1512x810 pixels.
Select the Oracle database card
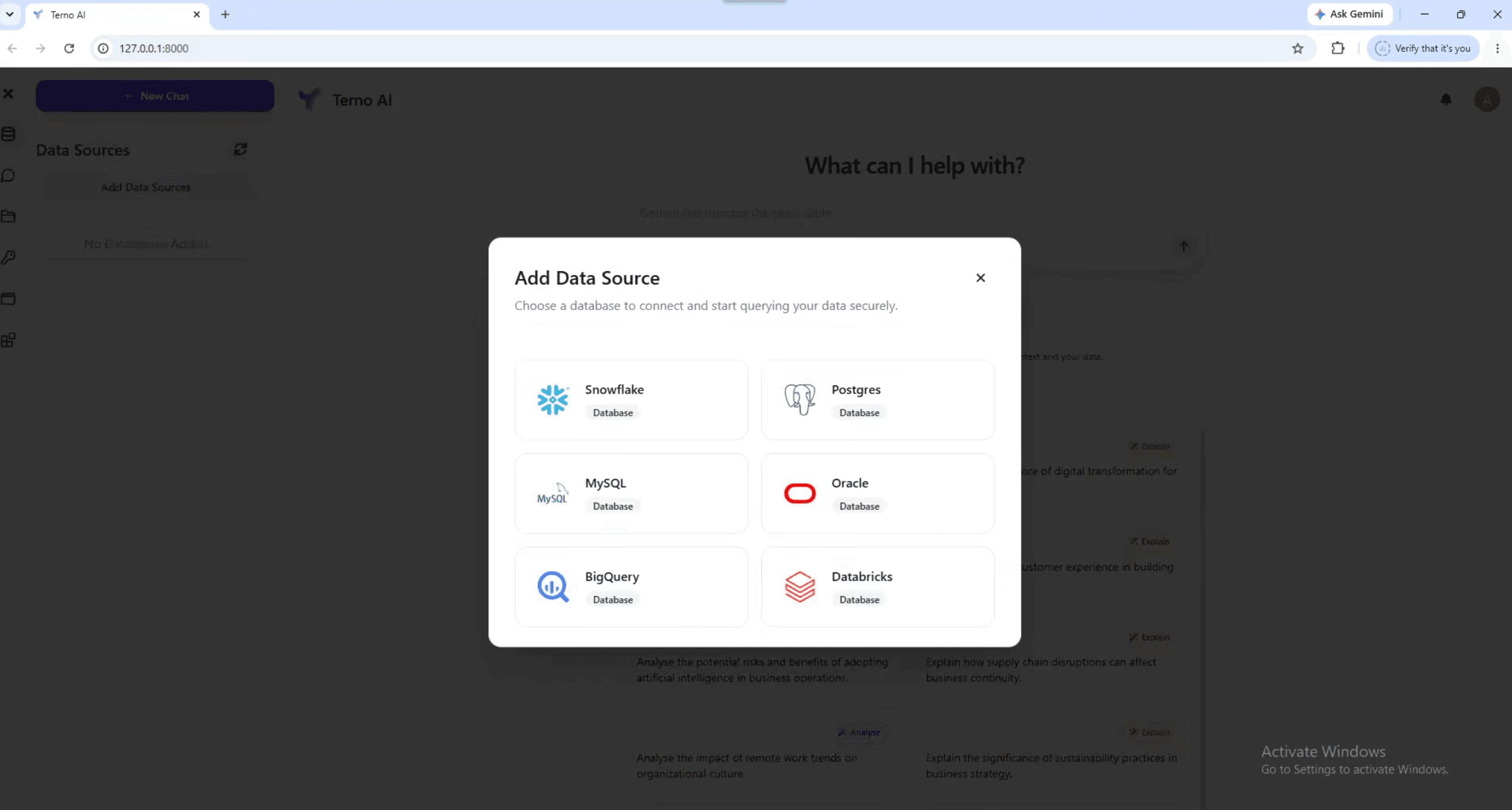click(877, 493)
